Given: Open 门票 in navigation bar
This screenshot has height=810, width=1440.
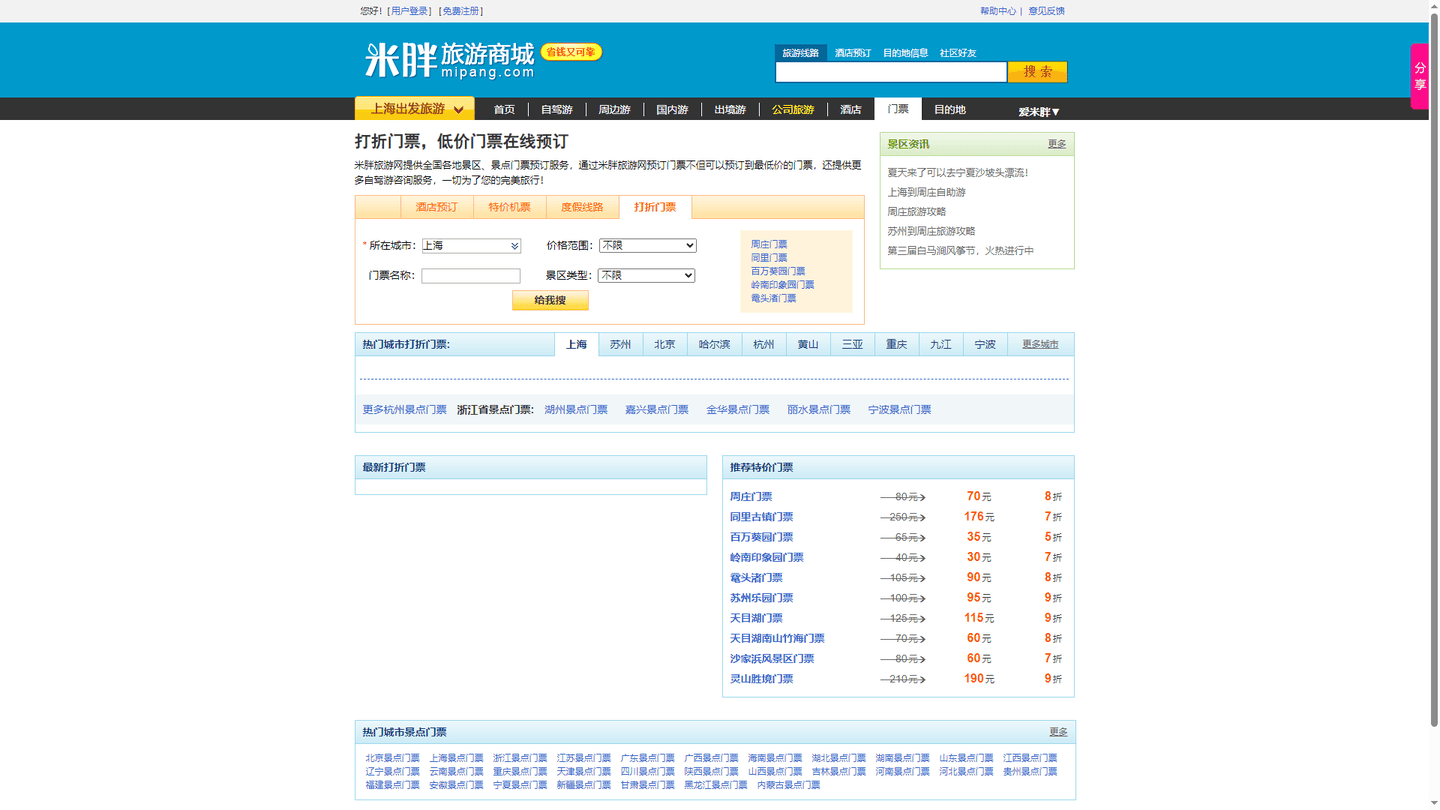Looking at the screenshot, I should (x=898, y=109).
